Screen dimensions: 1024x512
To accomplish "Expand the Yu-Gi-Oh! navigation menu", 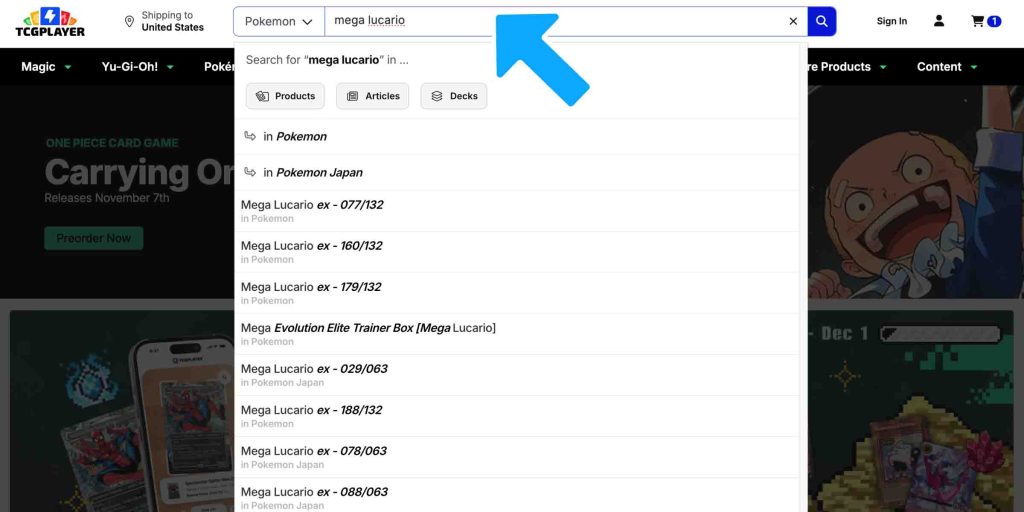I will (137, 67).
